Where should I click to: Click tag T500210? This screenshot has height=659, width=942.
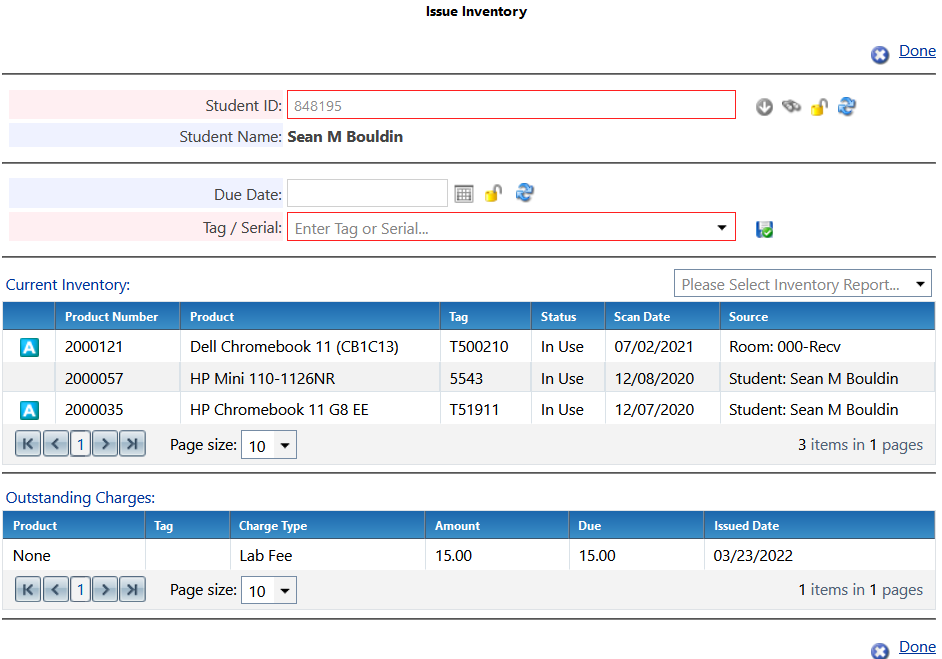(479, 347)
